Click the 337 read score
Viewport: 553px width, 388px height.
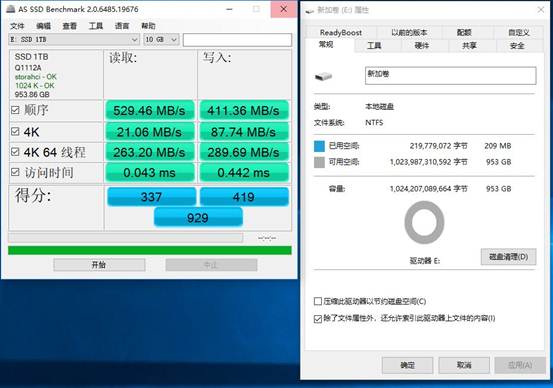point(151,196)
